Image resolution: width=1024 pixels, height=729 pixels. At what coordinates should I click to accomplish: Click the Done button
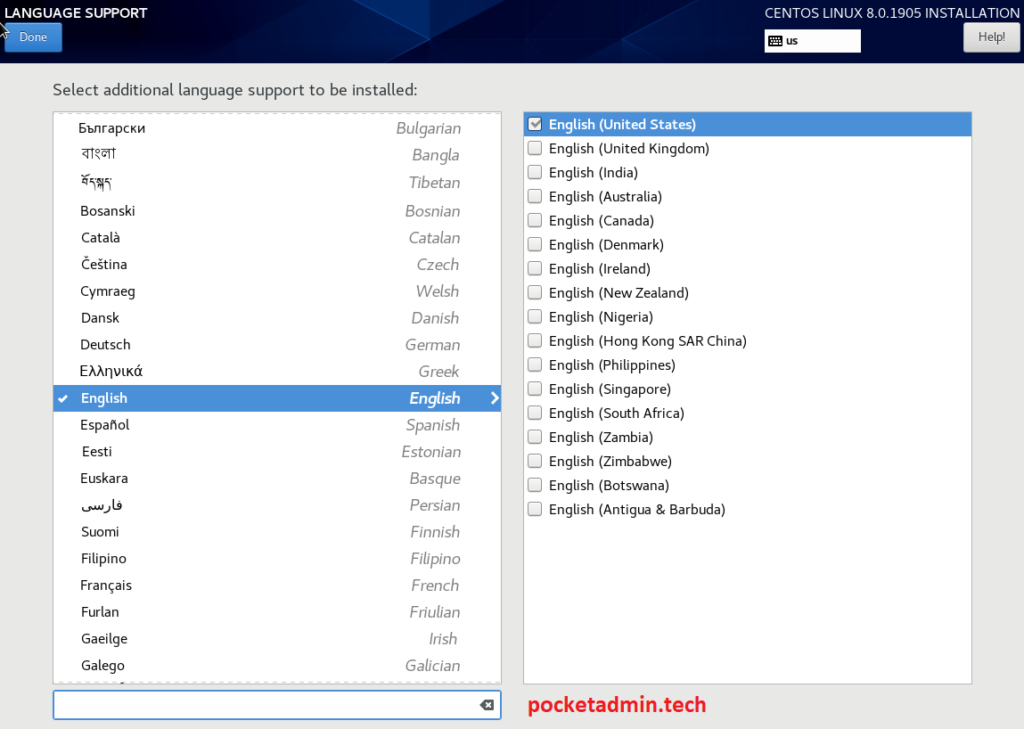pyautogui.click(x=33, y=37)
